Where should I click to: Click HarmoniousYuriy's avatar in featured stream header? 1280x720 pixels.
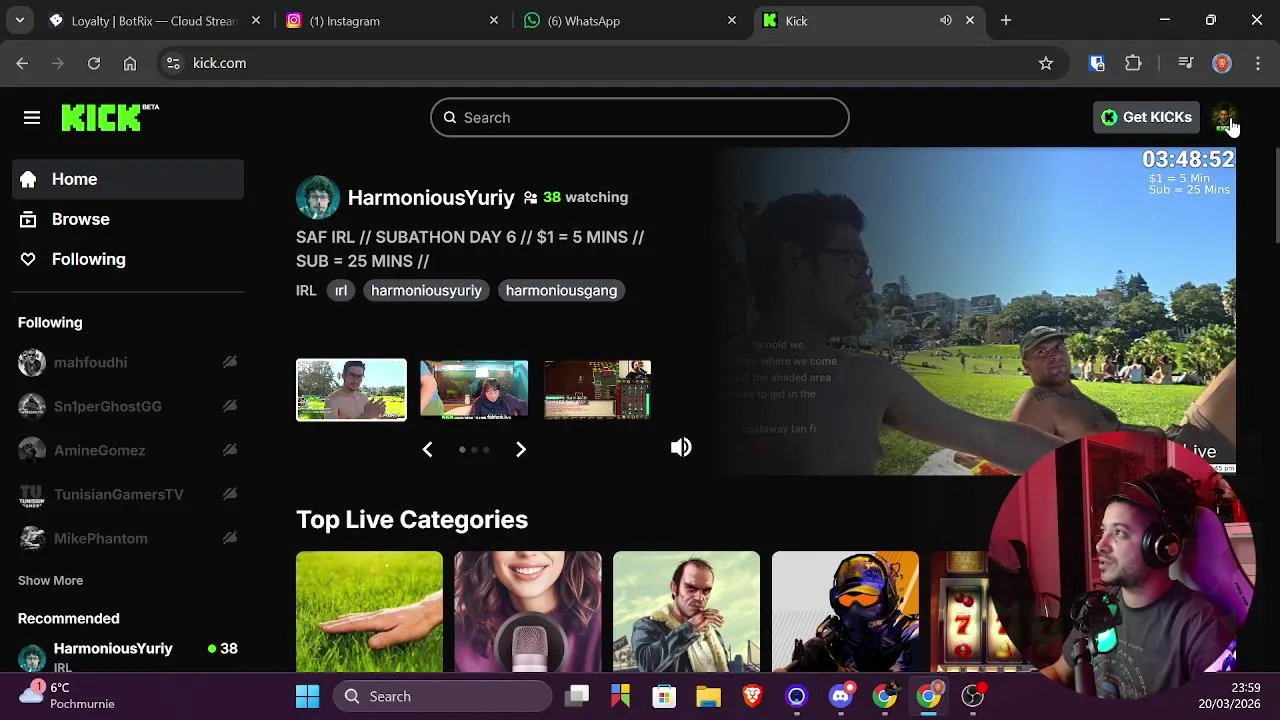pos(318,197)
